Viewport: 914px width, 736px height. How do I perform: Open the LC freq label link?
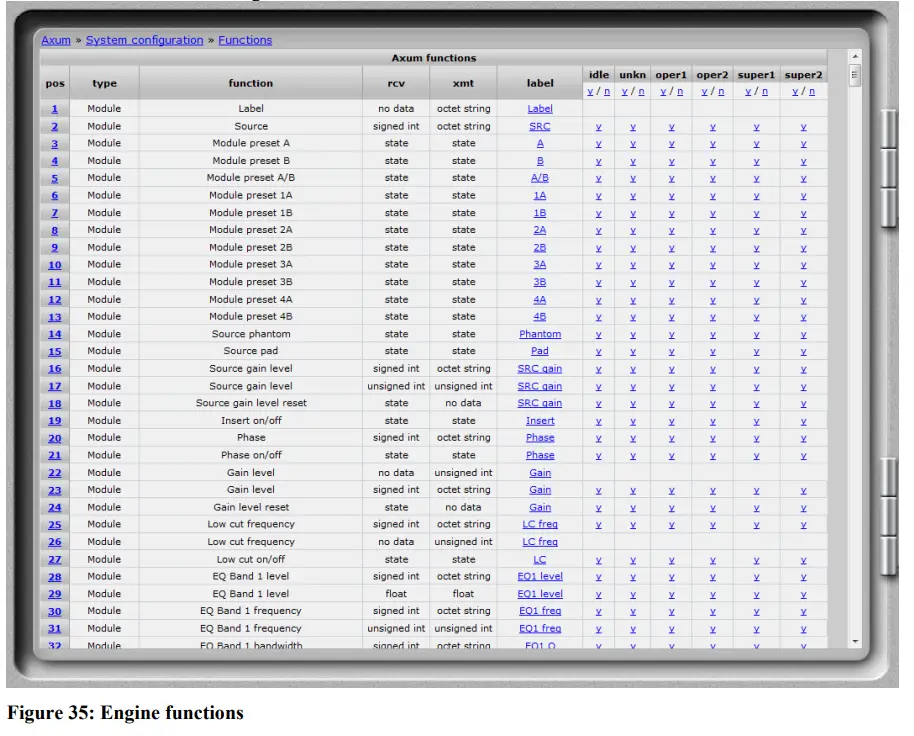pyautogui.click(x=539, y=524)
